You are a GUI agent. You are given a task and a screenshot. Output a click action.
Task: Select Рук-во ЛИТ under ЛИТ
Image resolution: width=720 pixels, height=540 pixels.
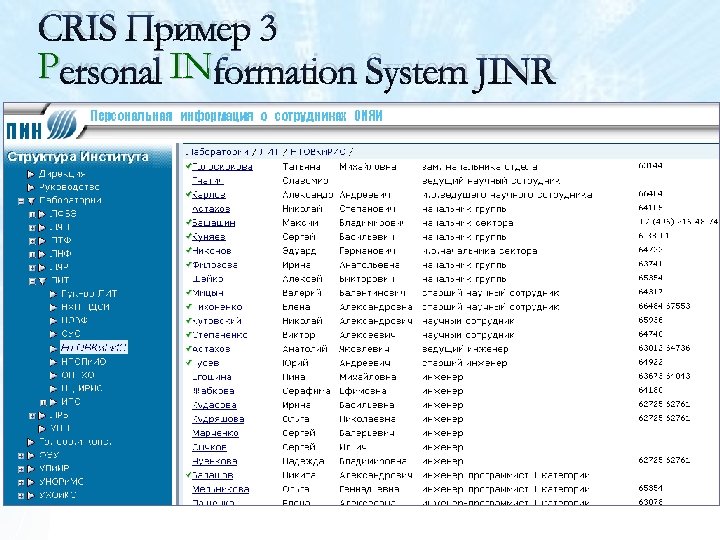coord(89,294)
